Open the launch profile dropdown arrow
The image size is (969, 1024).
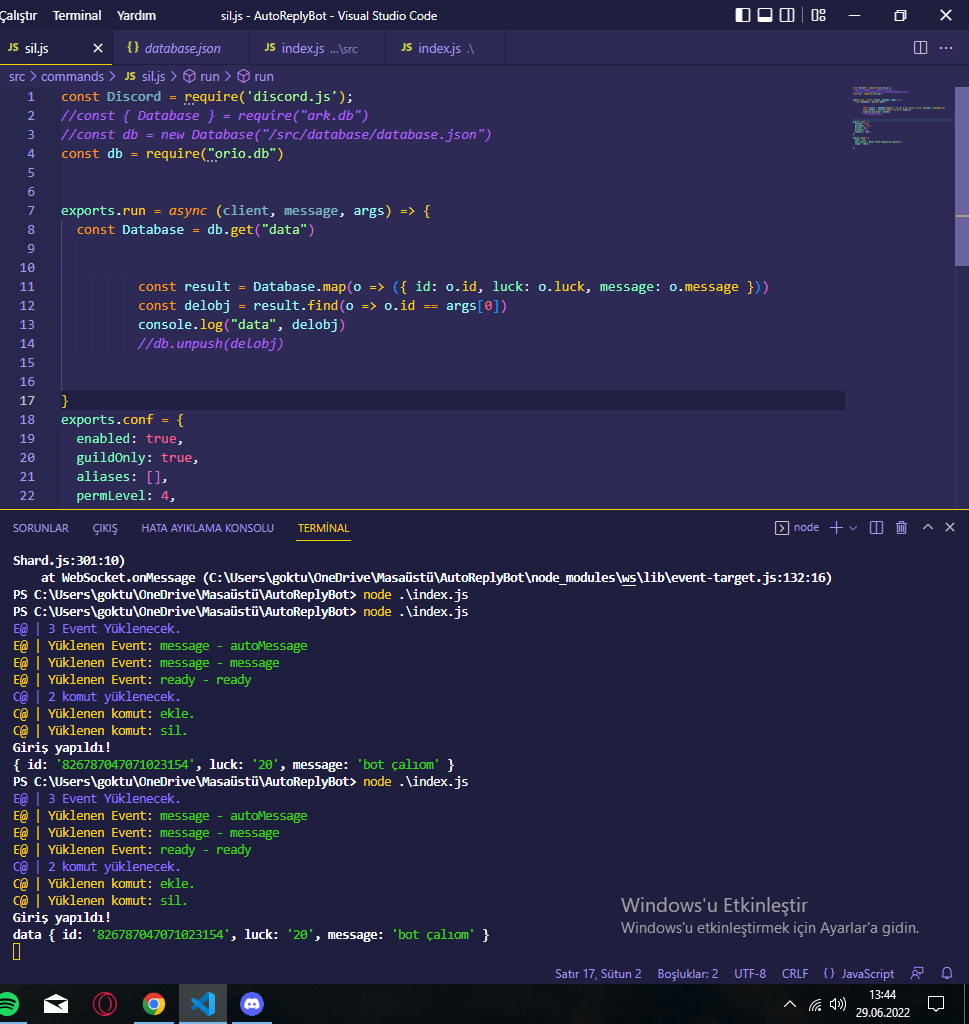pos(853,528)
